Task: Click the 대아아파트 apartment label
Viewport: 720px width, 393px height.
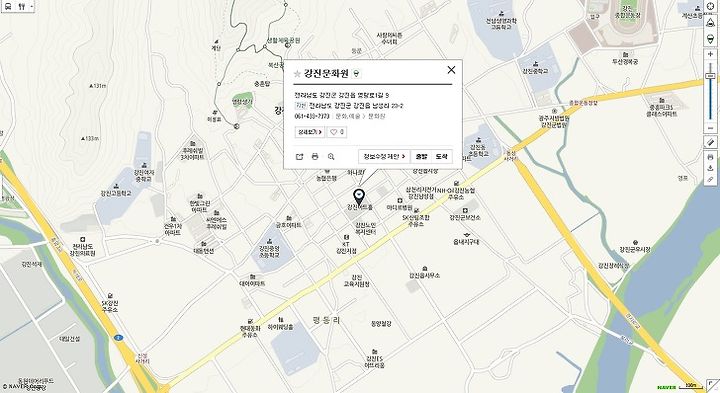Action: pos(252,283)
